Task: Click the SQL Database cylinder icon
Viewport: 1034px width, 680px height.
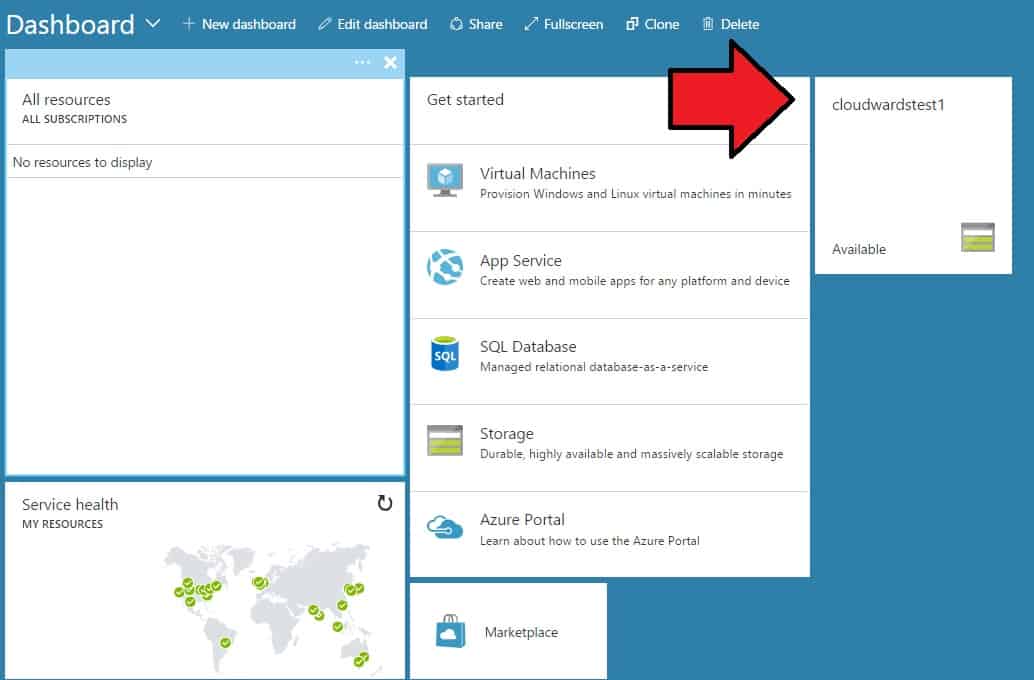Action: tap(444, 354)
